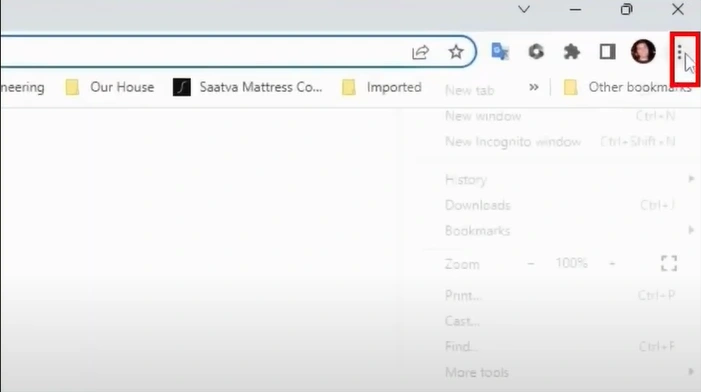701x392 pixels.
Task: Bookmark this tab with the star icon
Action: 456,52
